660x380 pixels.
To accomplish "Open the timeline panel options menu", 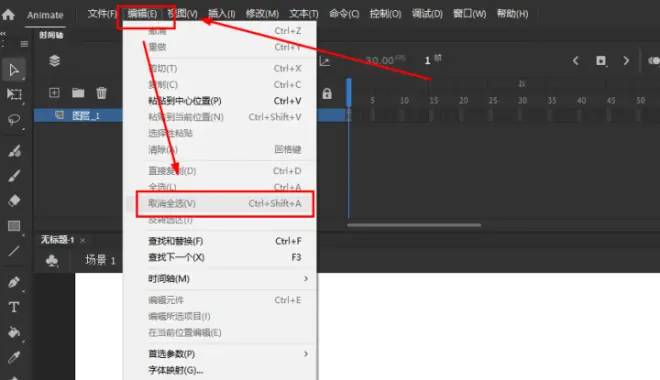I will (24, 44).
